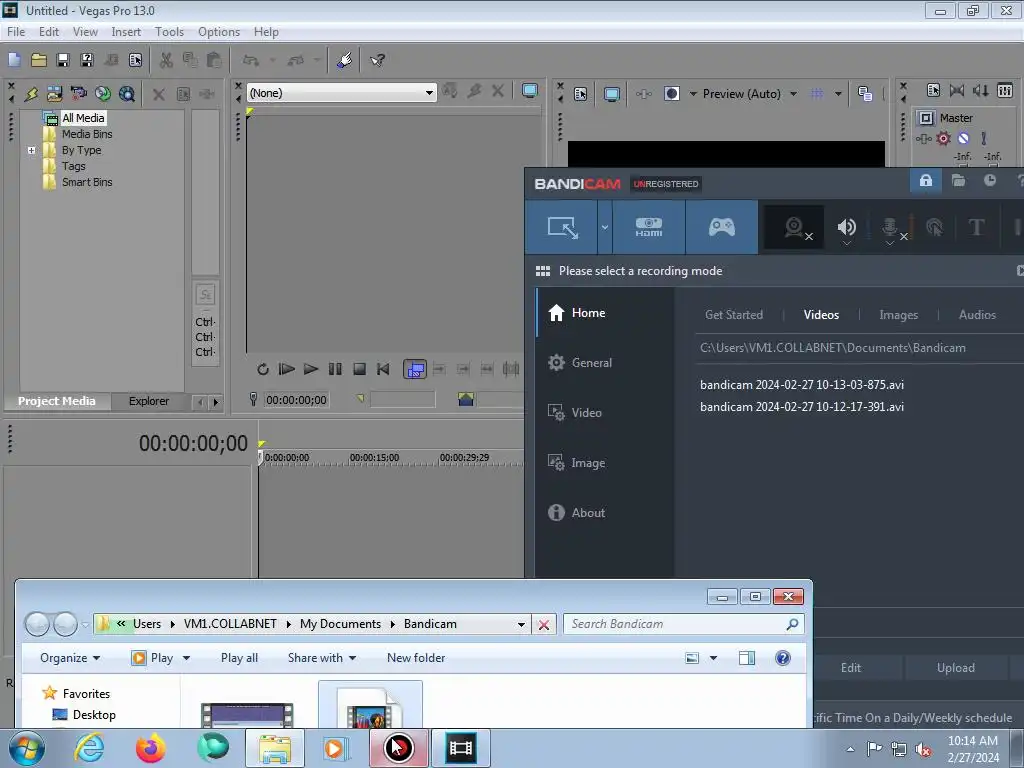
Task: Open the Options menu
Action: 219,32
